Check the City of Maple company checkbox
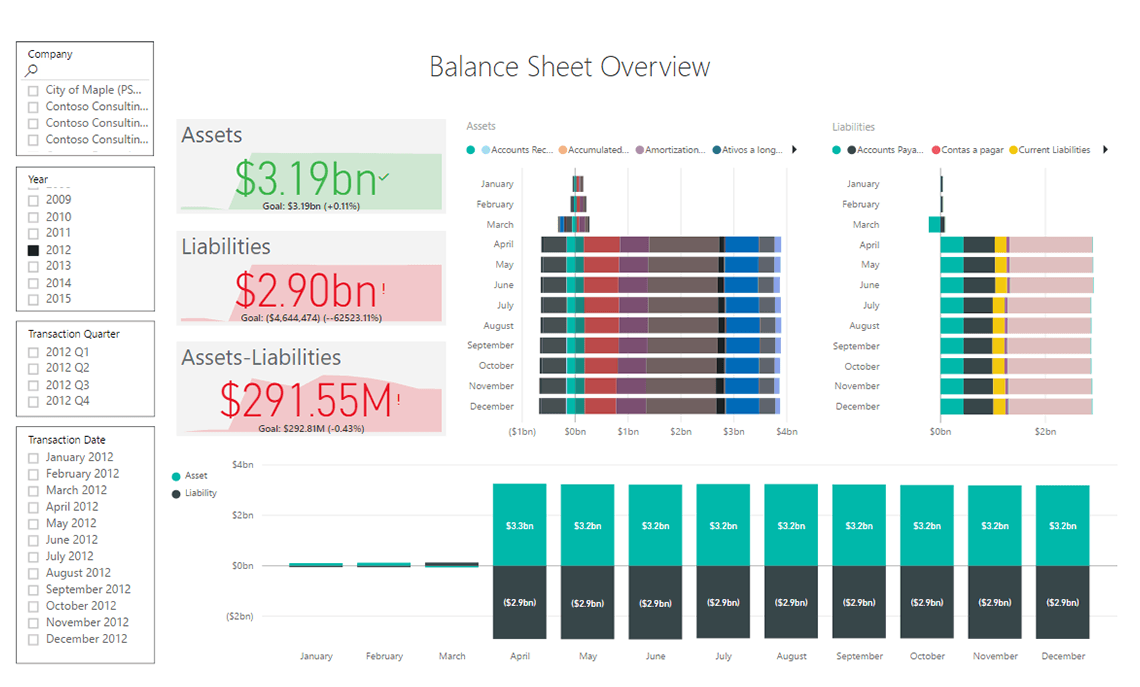Screen dimensions: 1140x687 click(x=33, y=91)
